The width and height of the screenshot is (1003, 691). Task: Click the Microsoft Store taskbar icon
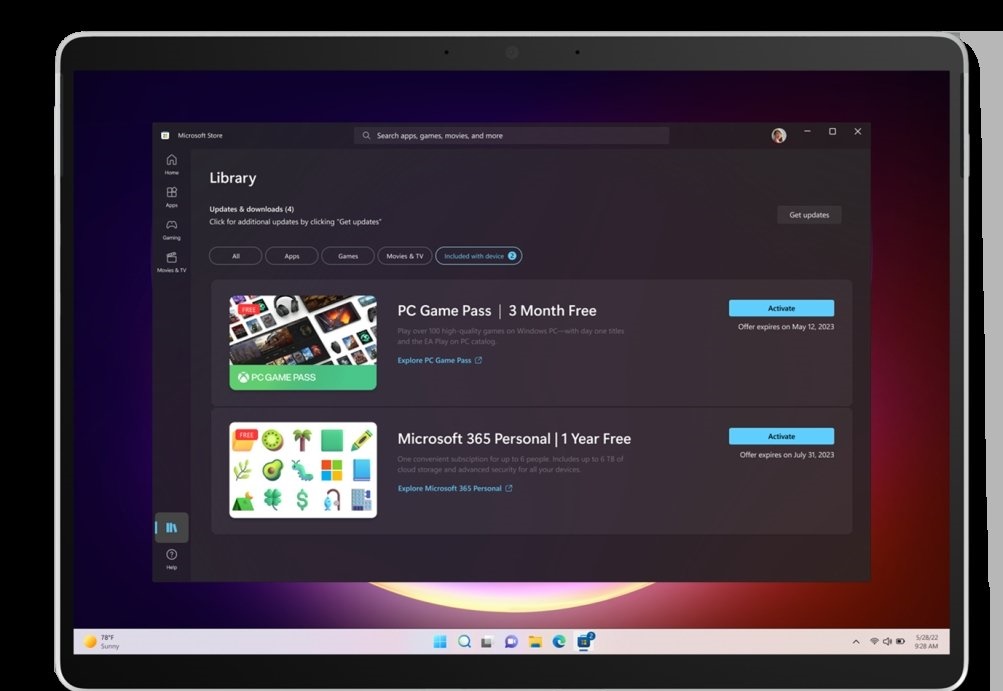585,641
